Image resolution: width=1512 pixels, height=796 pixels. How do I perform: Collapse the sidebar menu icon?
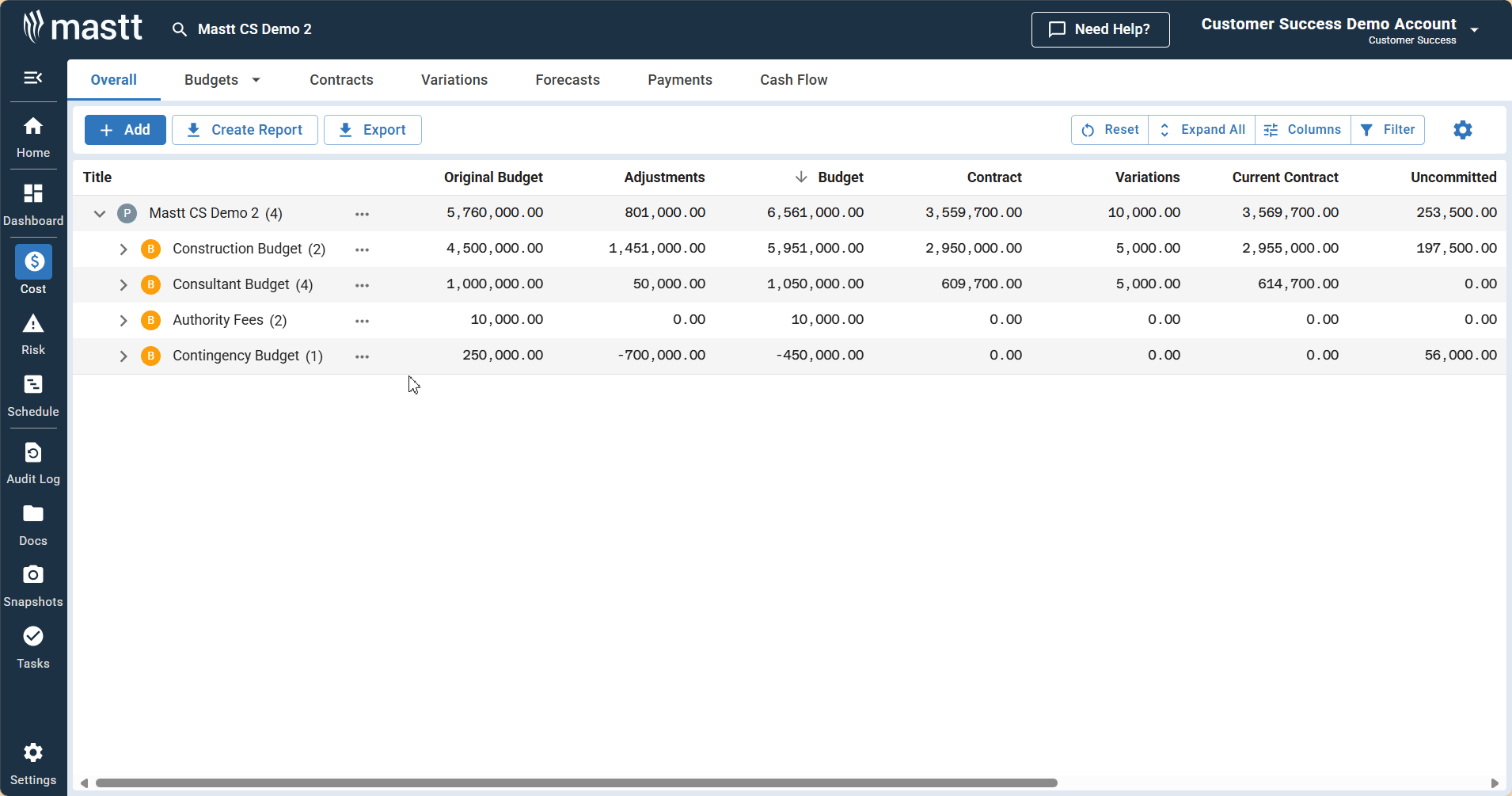[x=33, y=78]
